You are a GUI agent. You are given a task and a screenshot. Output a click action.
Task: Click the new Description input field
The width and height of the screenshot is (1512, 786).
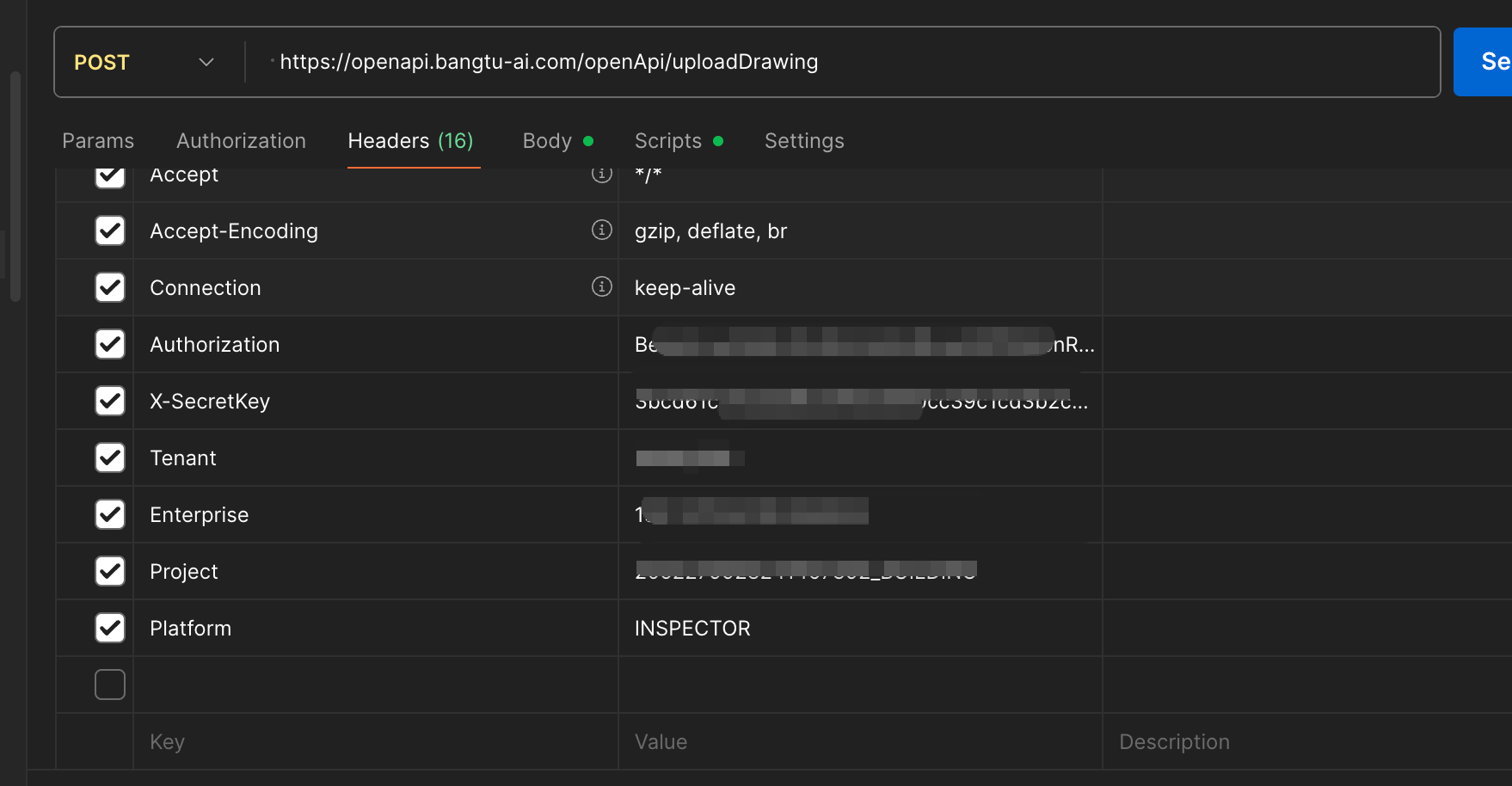[x=1307, y=742]
